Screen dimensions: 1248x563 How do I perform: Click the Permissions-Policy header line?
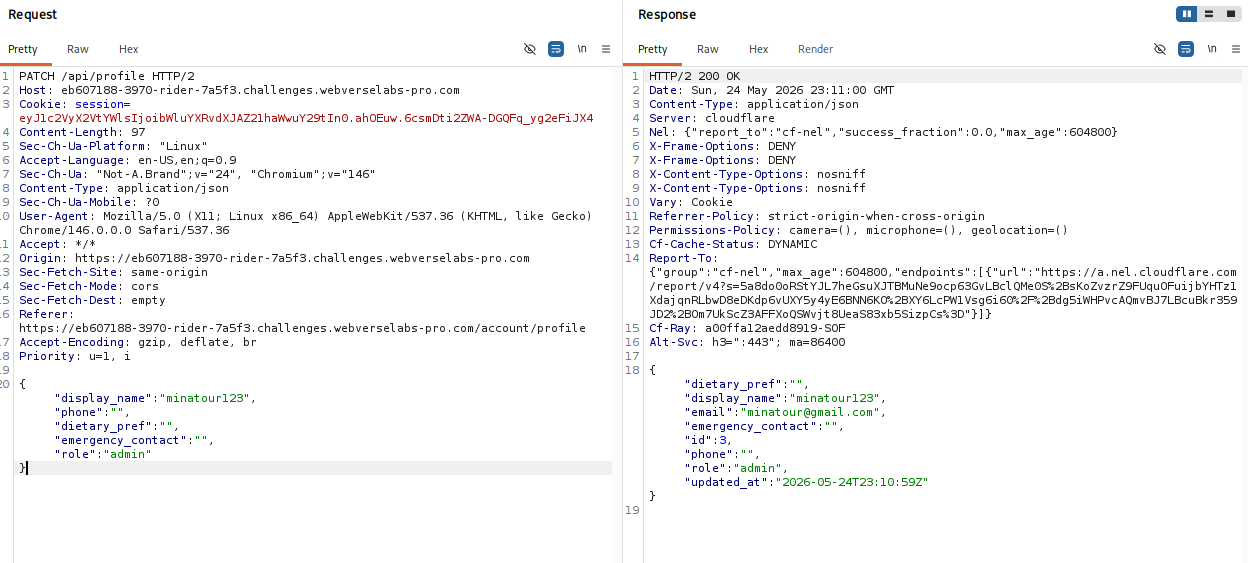coord(859,230)
